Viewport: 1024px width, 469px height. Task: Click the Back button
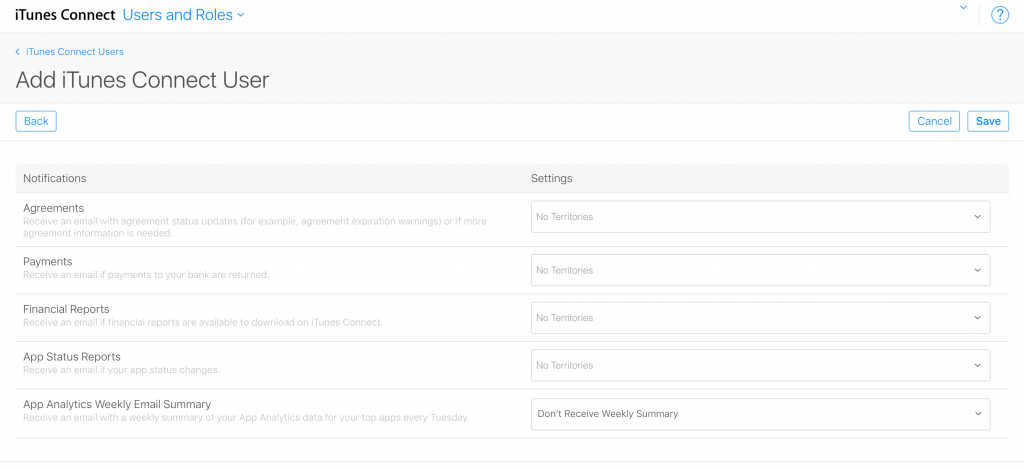[x=36, y=121]
